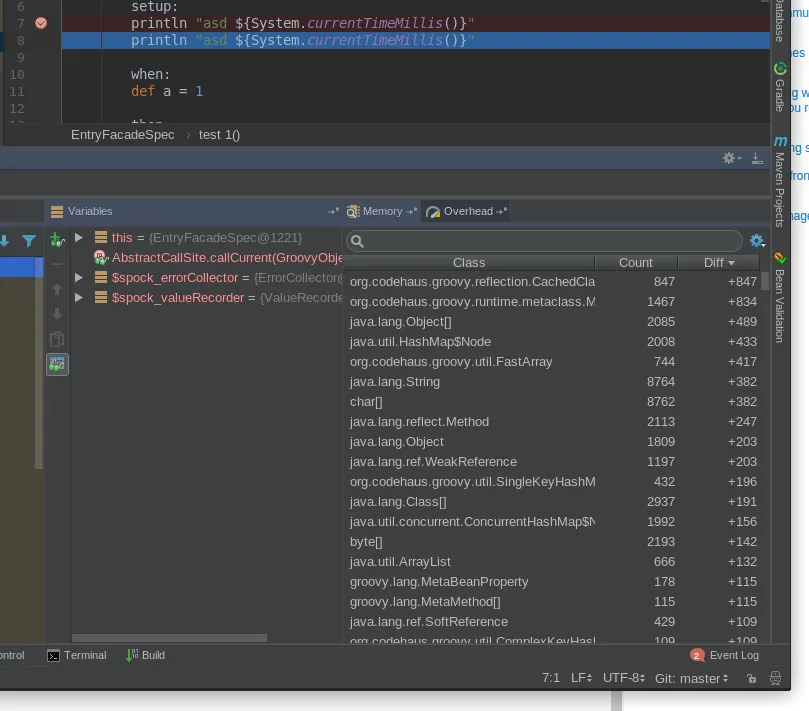The width and height of the screenshot is (809, 711).
Task: Select org.codehaus.groovy.util.FastArray row
Action: tap(553, 362)
